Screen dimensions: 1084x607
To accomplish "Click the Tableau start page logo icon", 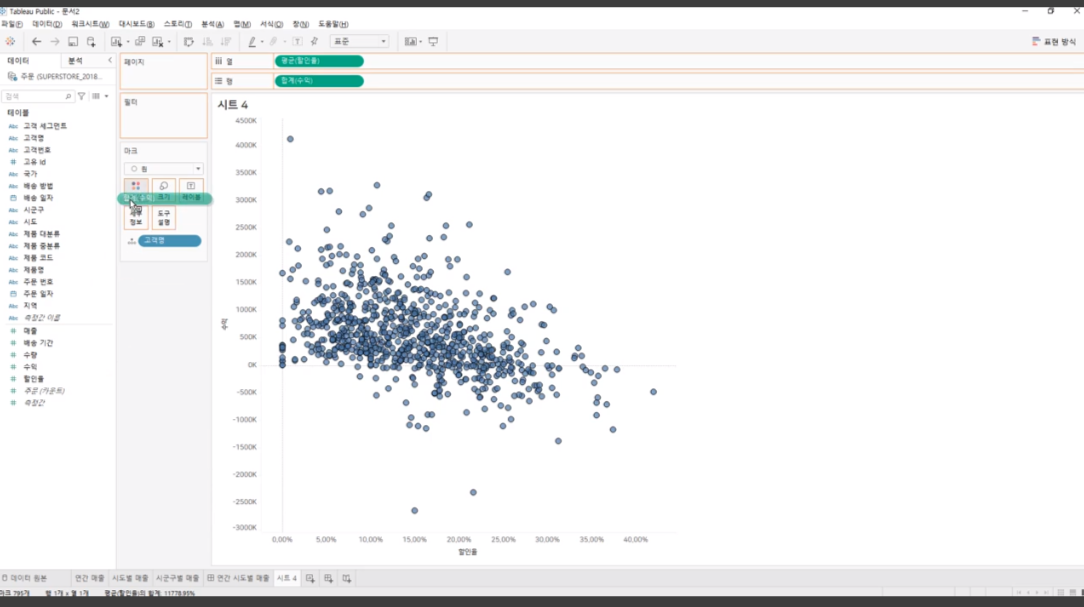I will point(10,41).
